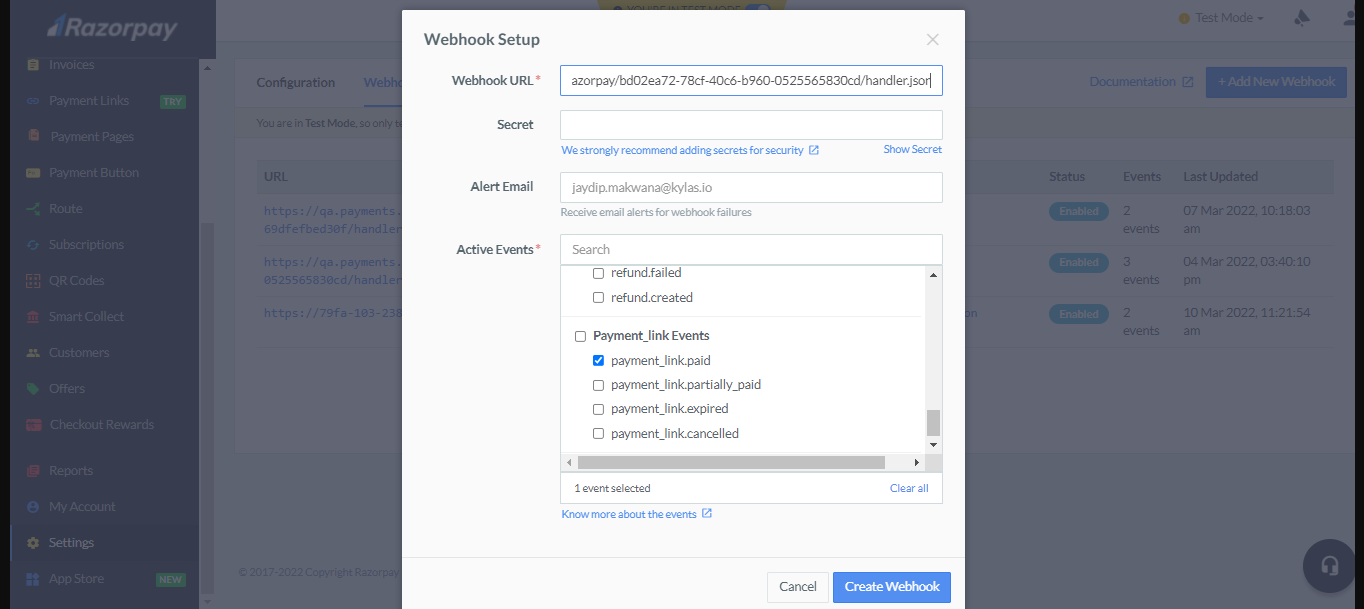This screenshot has height=609, width=1364.
Task: Check the payment_link.partially_paid event
Action: point(598,385)
